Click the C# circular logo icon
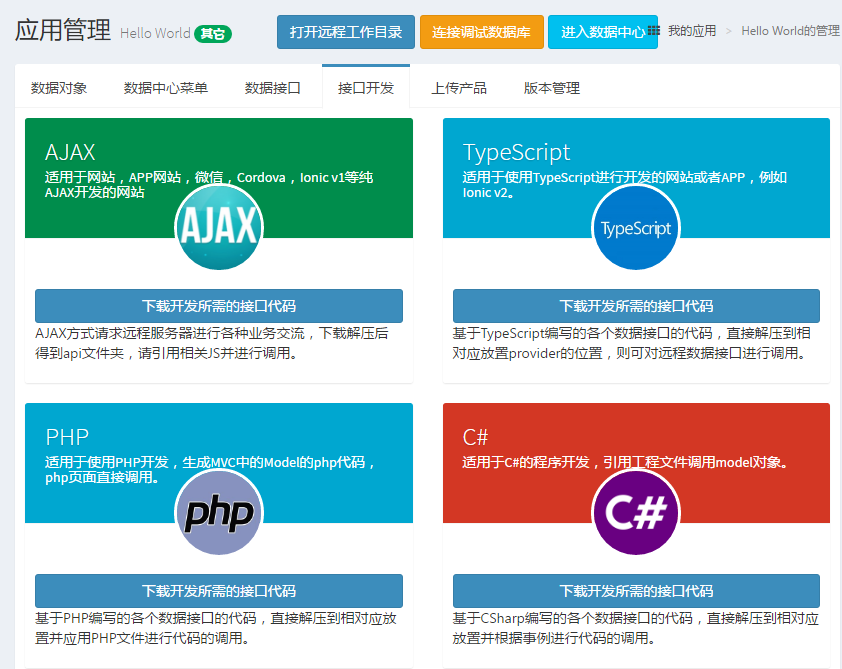842x669 pixels. pos(636,512)
